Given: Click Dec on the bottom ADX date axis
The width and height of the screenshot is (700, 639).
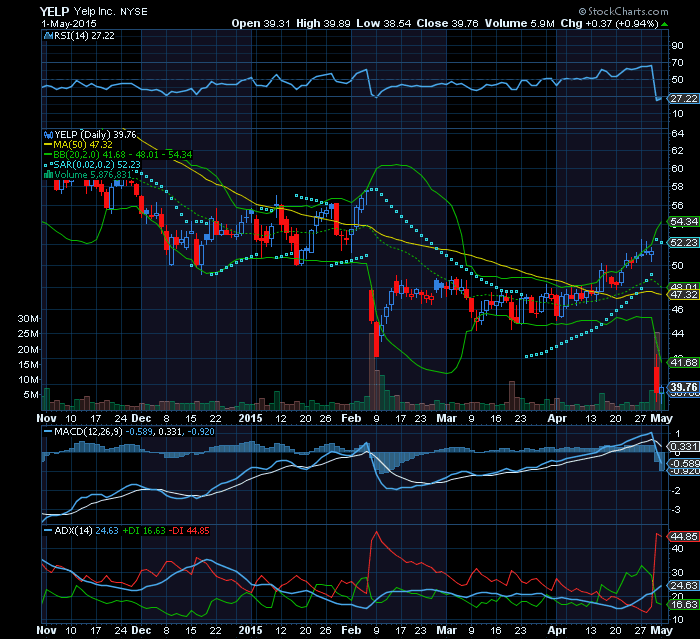Looking at the screenshot, I should click(142, 631).
